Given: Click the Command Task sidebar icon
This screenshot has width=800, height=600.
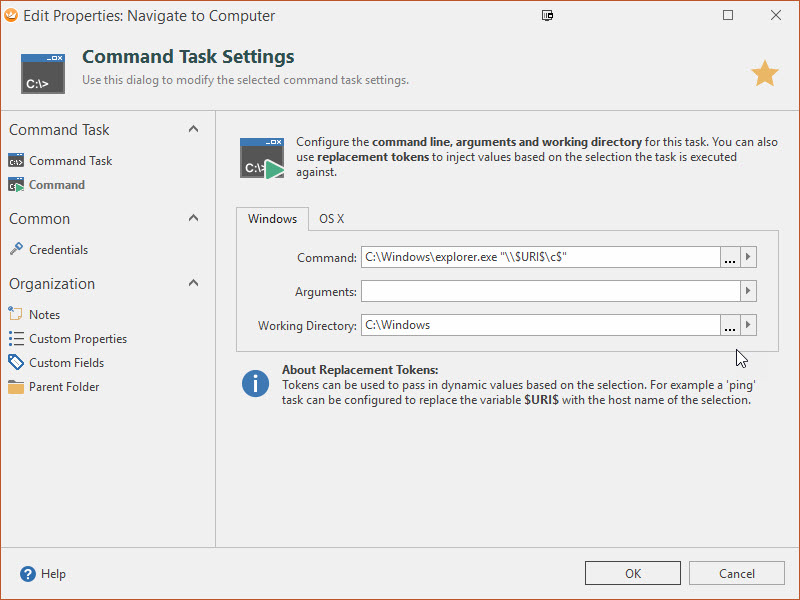Looking at the screenshot, I should click(x=16, y=161).
